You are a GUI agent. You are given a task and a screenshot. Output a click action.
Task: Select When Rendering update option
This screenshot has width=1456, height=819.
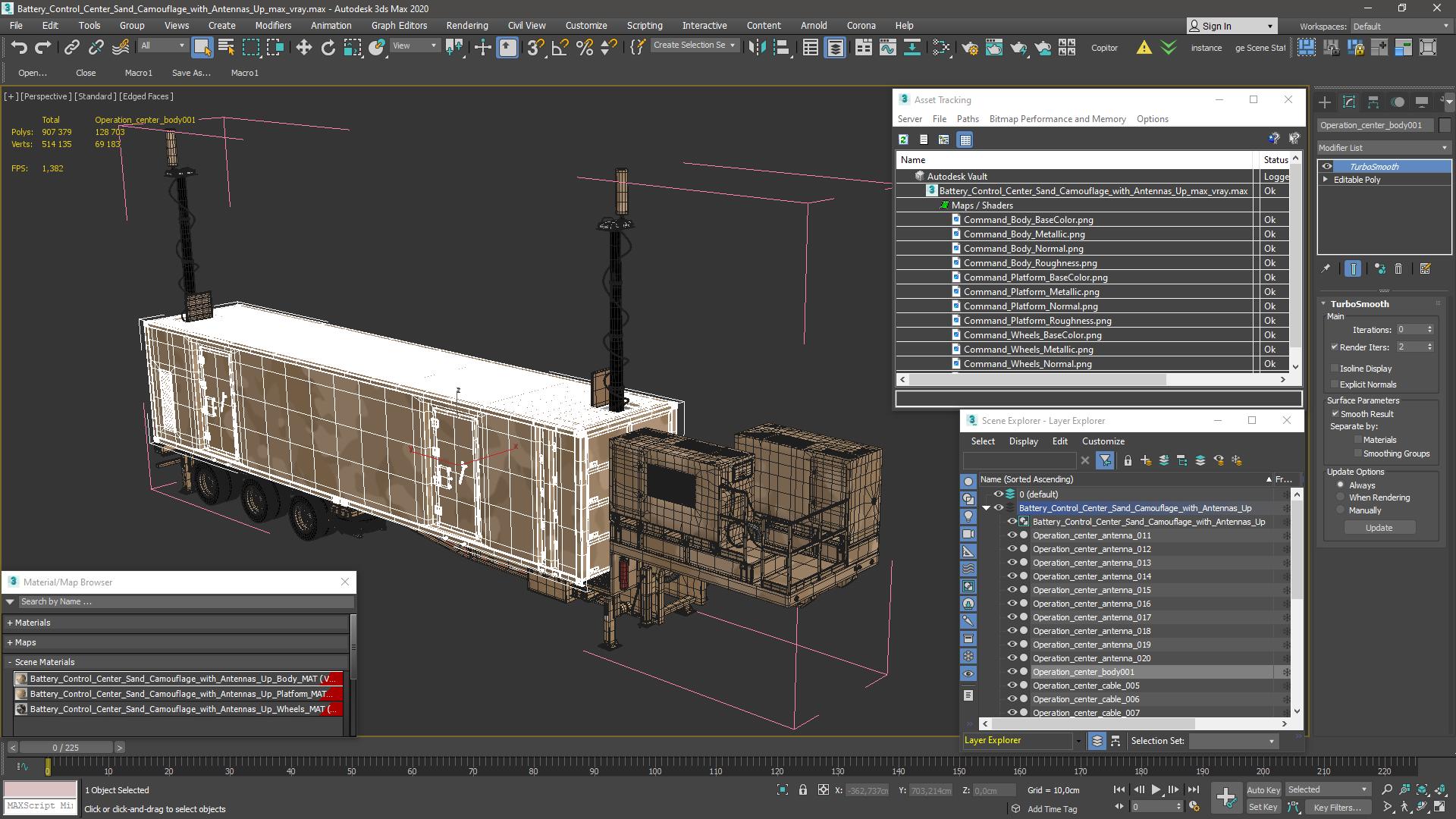pyautogui.click(x=1340, y=497)
